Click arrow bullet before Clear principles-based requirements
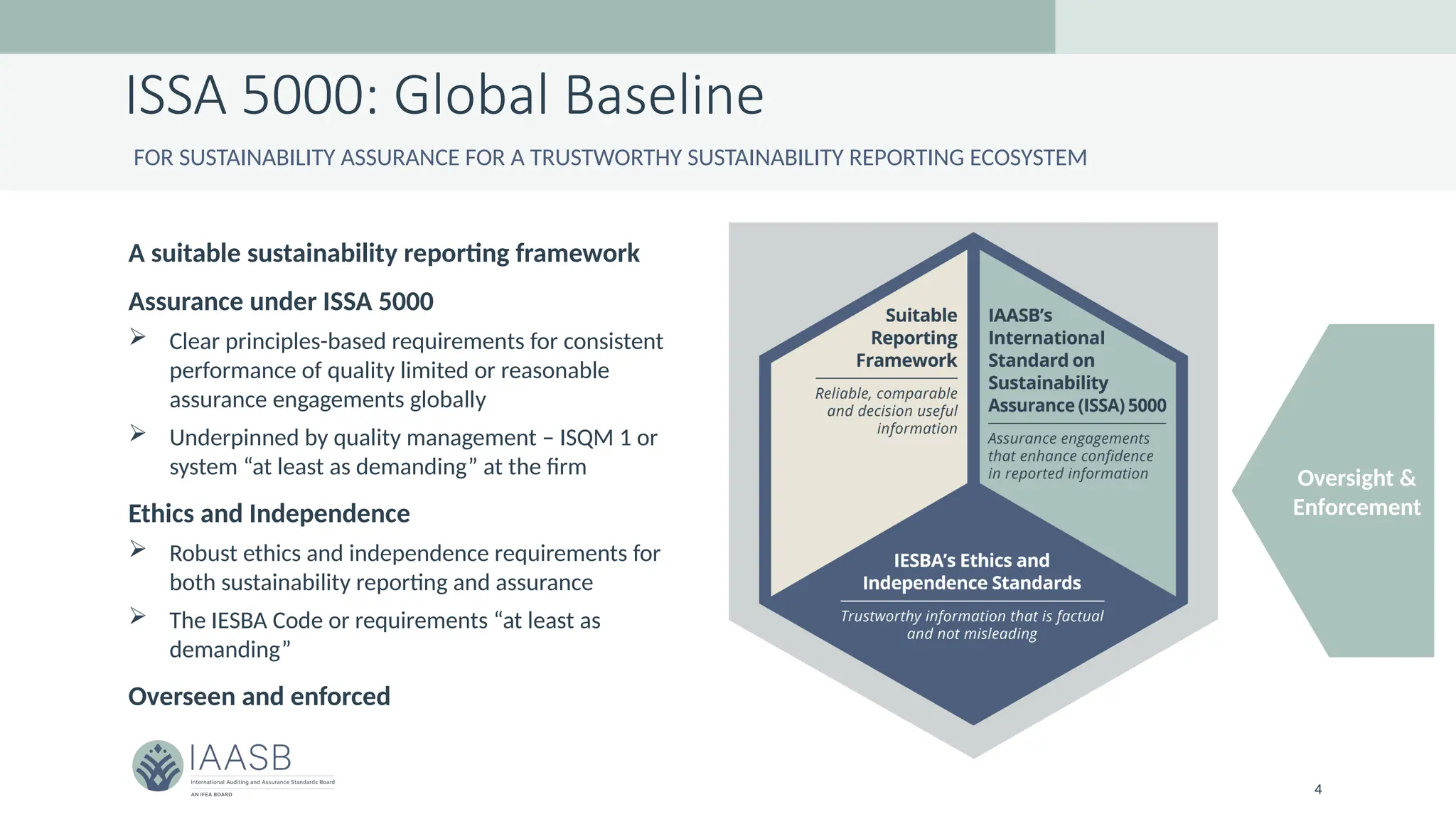1456x819 pixels. [138, 337]
